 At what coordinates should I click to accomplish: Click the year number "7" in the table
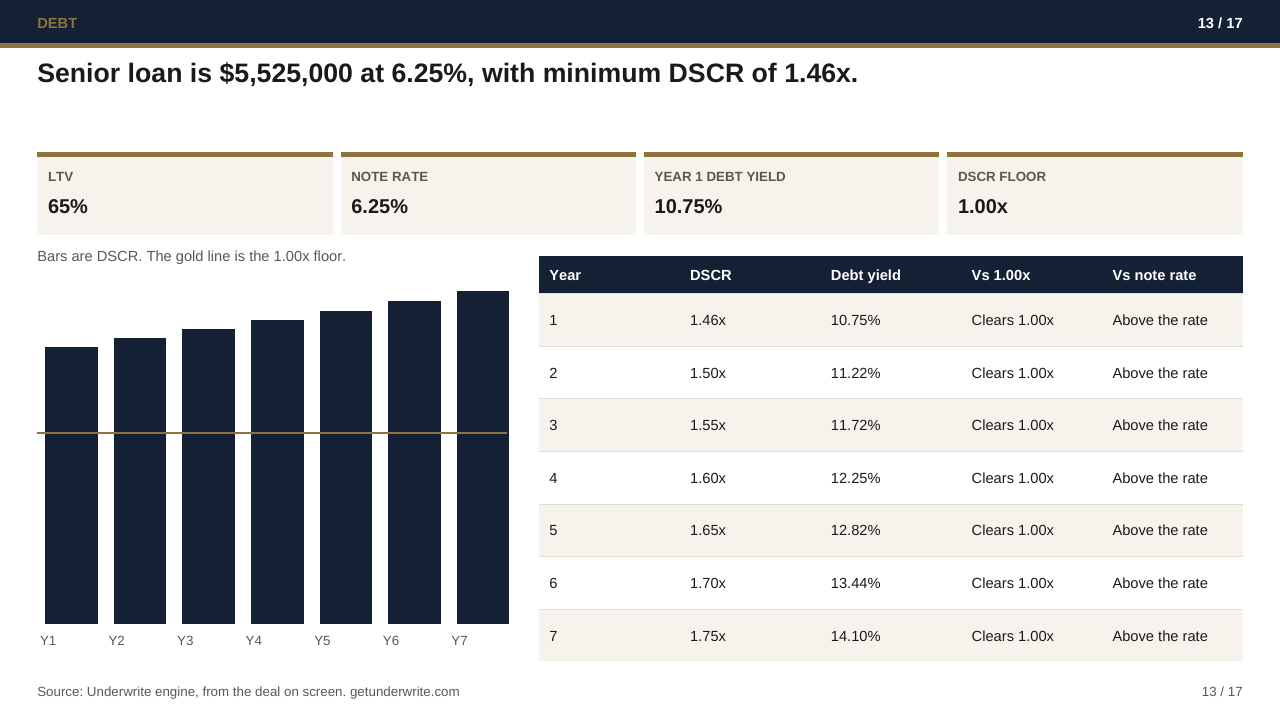tap(553, 636)
